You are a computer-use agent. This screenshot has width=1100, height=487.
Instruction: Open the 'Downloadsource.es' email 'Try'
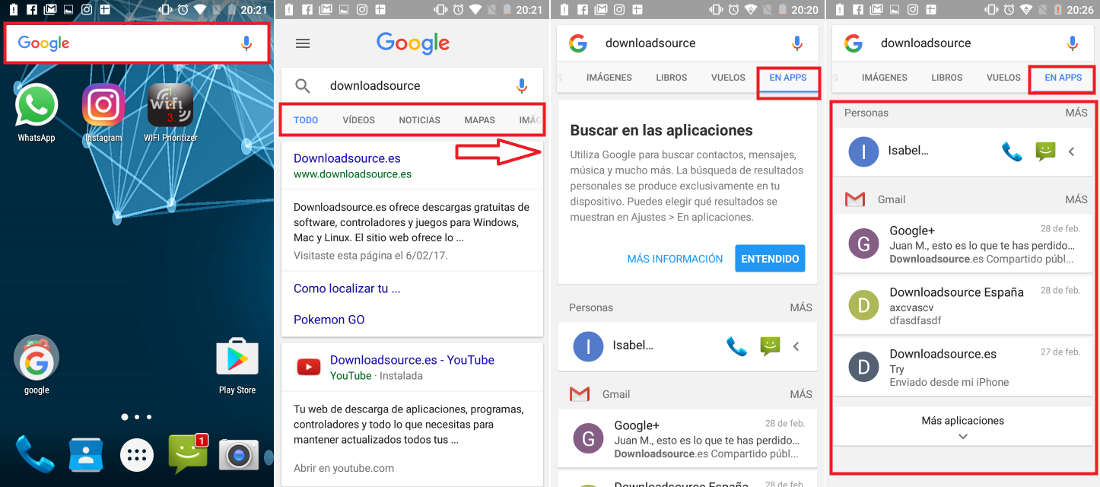(x=962, y=367)
